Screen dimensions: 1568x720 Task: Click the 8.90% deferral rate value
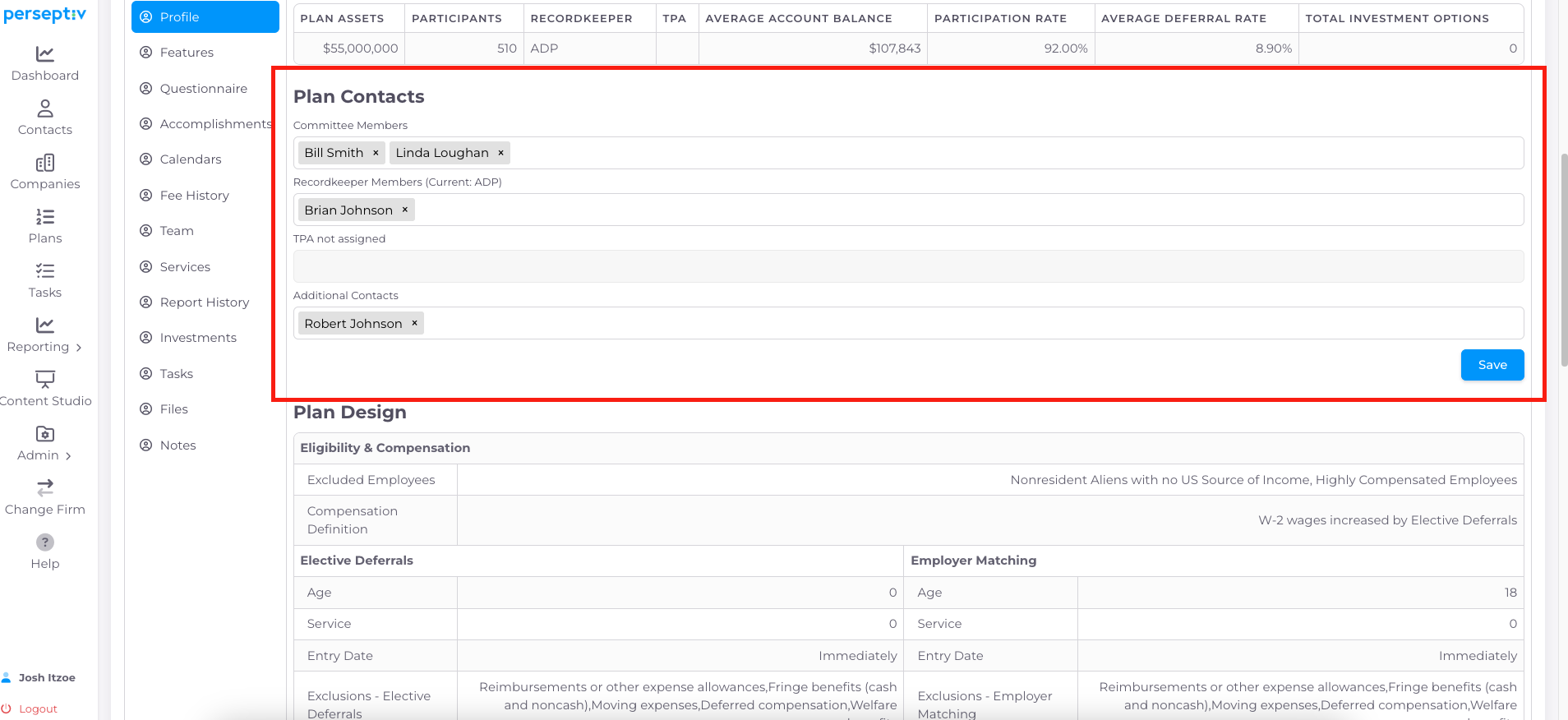(1273, 48)
